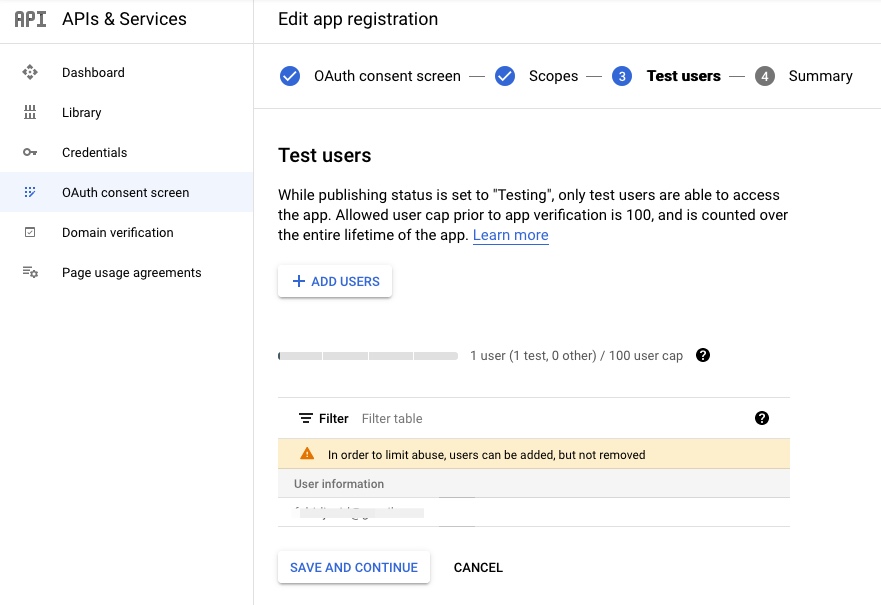The height and width of the screenshot is (605, 881).
Task: Click the Domain verification checkbox icon
Action: tap(30, 232)
